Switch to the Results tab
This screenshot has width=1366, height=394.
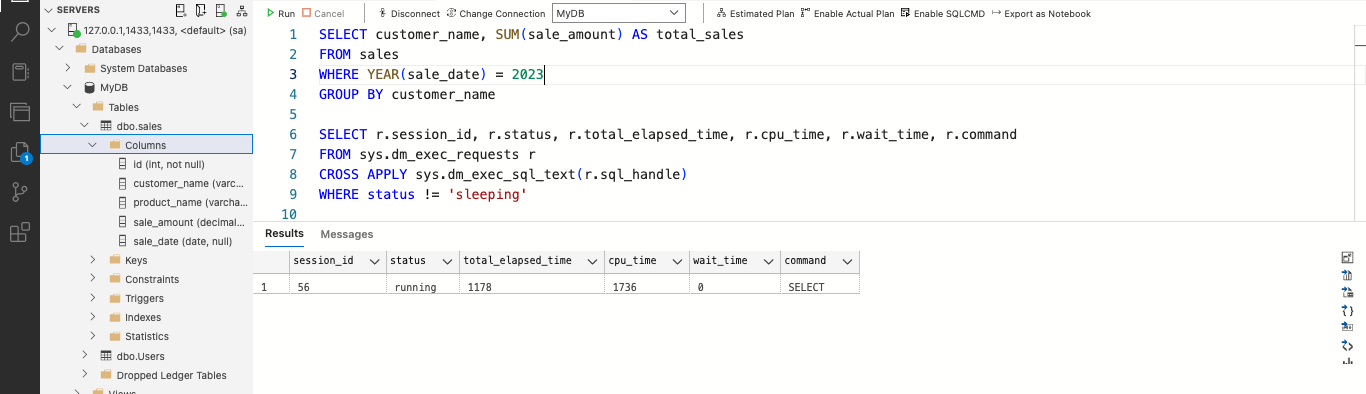pos(284,233)
